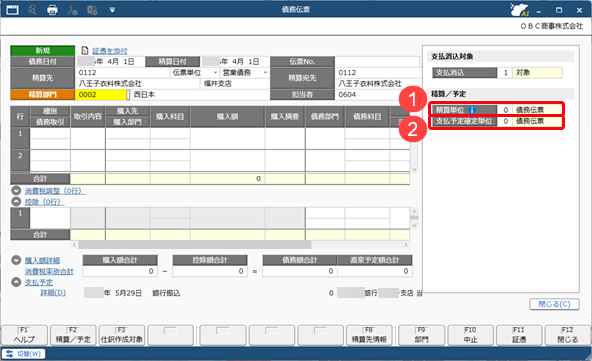This screenshot has width=592, height=361.
Task: Click the 購入摘要 column header
Action: 285,117
